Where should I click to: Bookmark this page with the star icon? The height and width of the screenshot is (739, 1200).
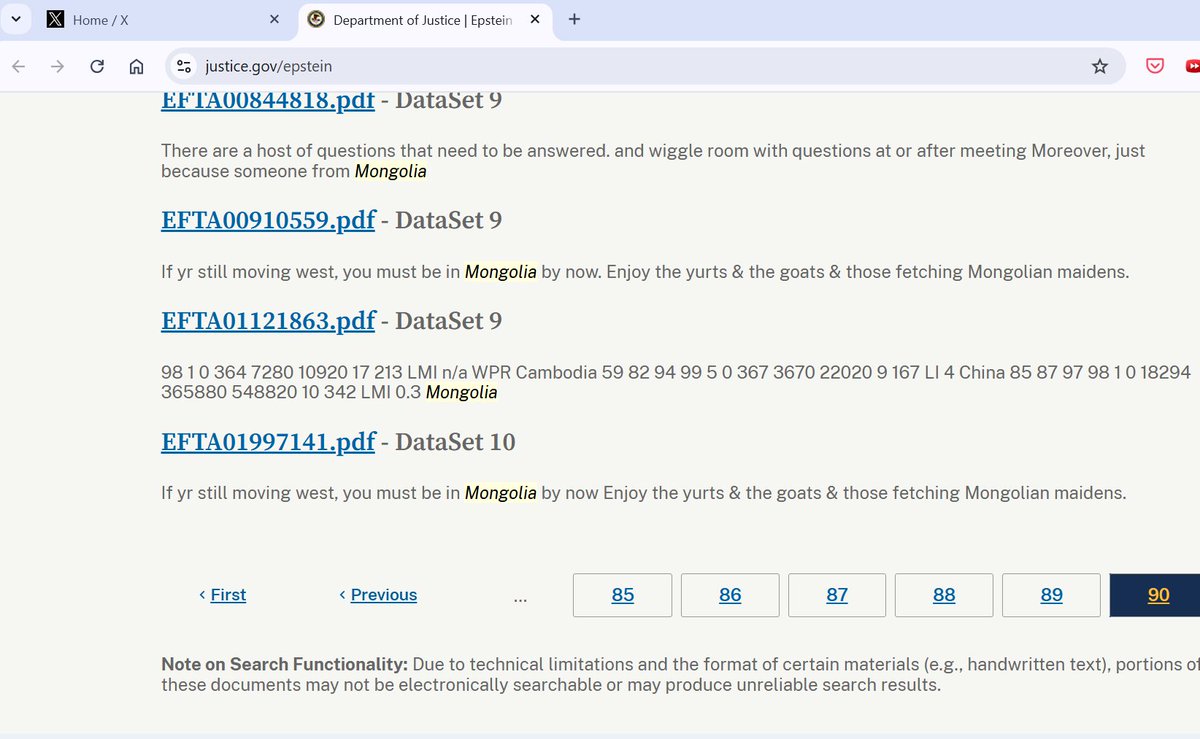pyautogui.click(x=1100, y=67)
